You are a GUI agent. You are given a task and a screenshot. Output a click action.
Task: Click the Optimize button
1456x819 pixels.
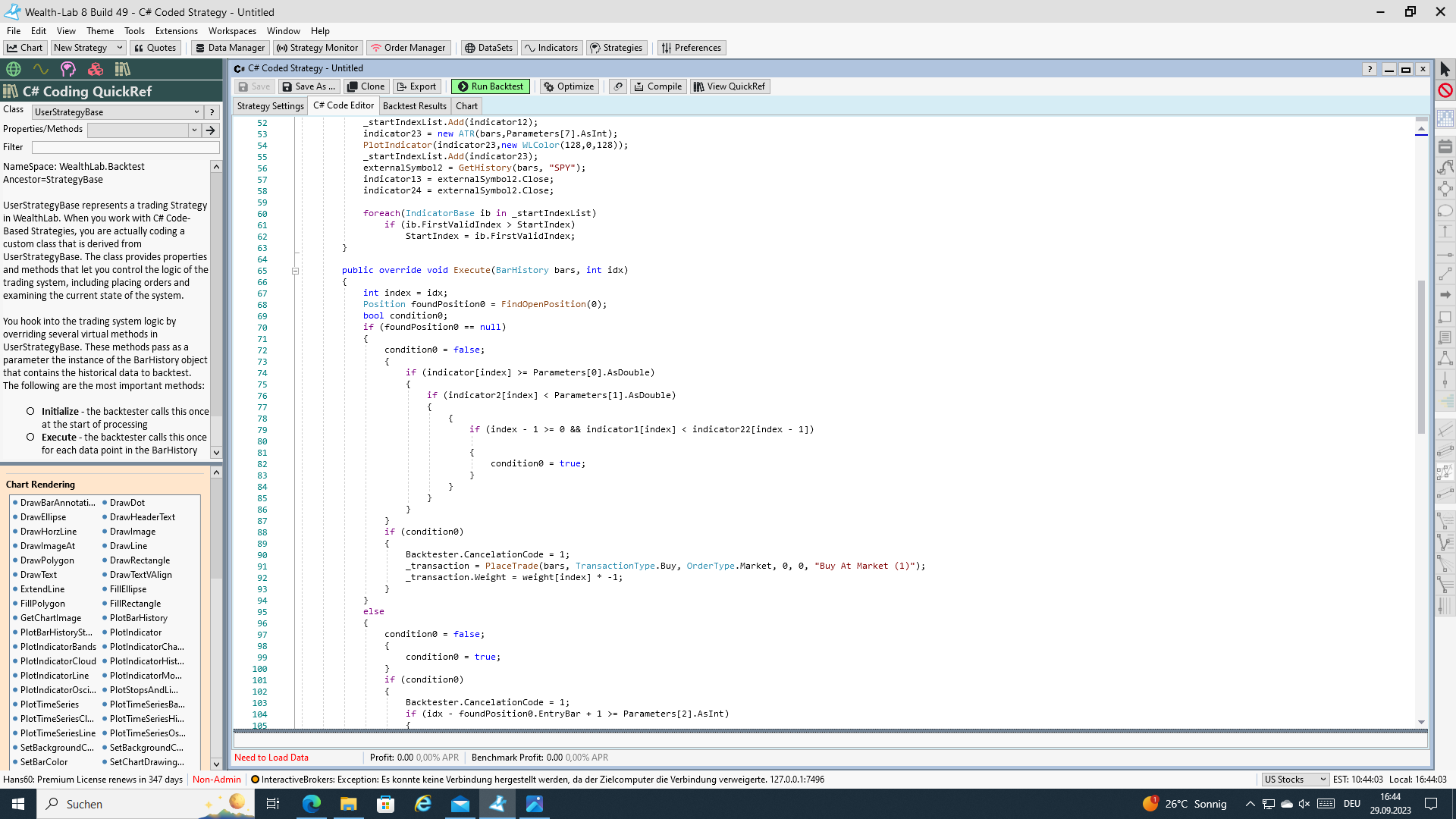[x=568, y=86]
